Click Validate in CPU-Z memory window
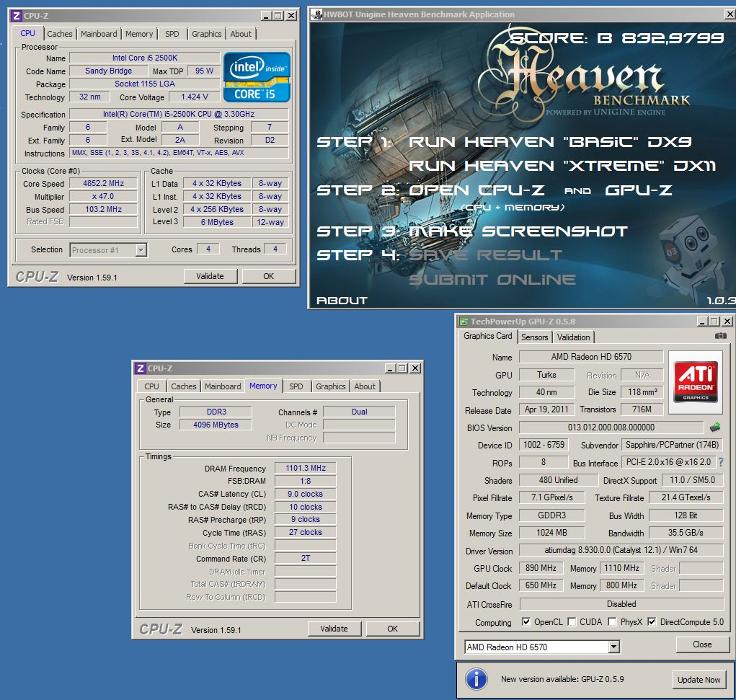This screenshot has width=736, height=700. tap(334, 628)
